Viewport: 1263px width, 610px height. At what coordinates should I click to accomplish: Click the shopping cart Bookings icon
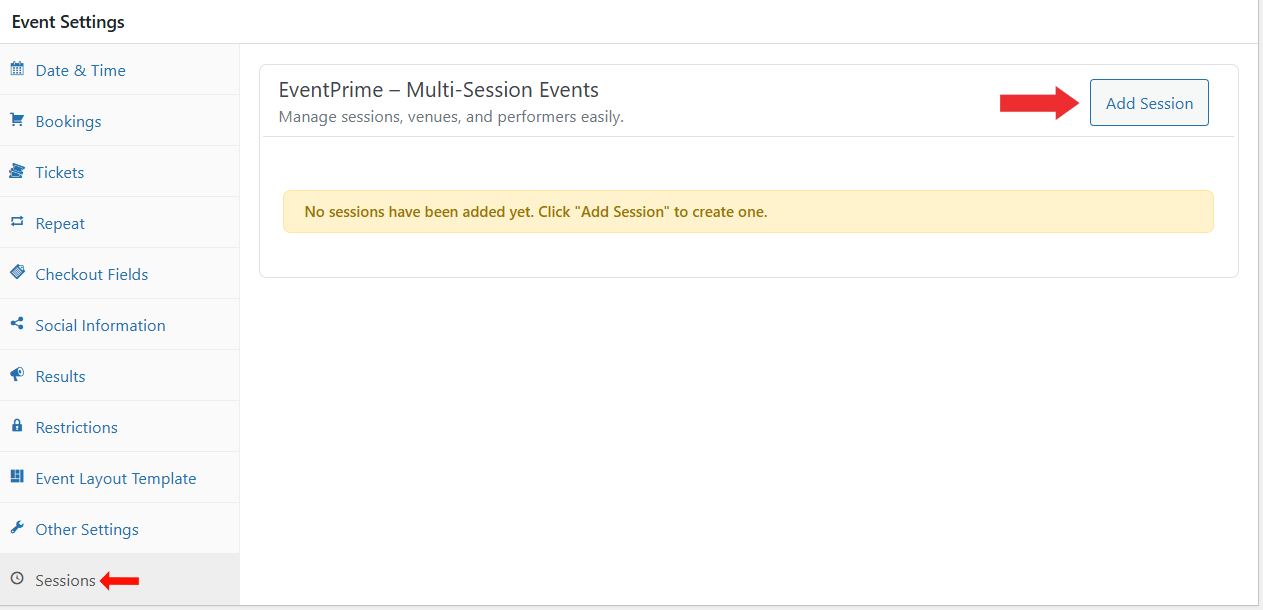coord(17,120)
